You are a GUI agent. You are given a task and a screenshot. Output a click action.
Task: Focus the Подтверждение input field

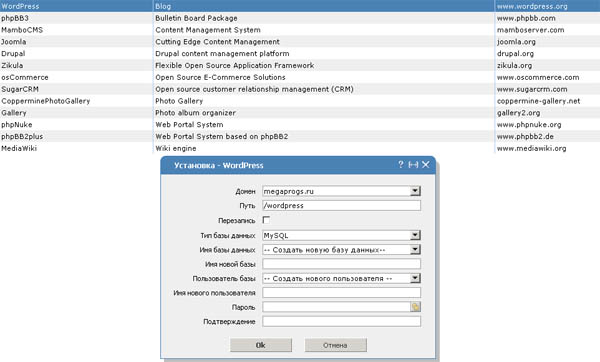(x=341, y=321)
